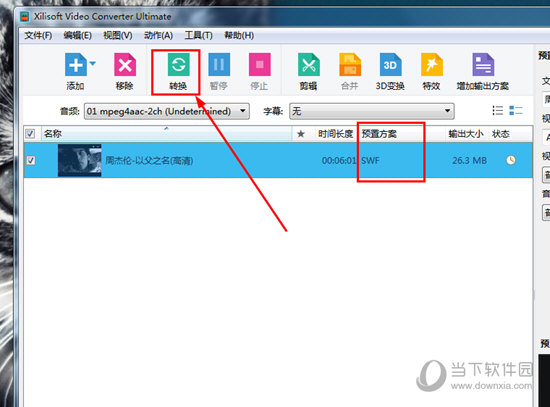Open the 帮助(H) menu
550x407 pixels.
239,35
